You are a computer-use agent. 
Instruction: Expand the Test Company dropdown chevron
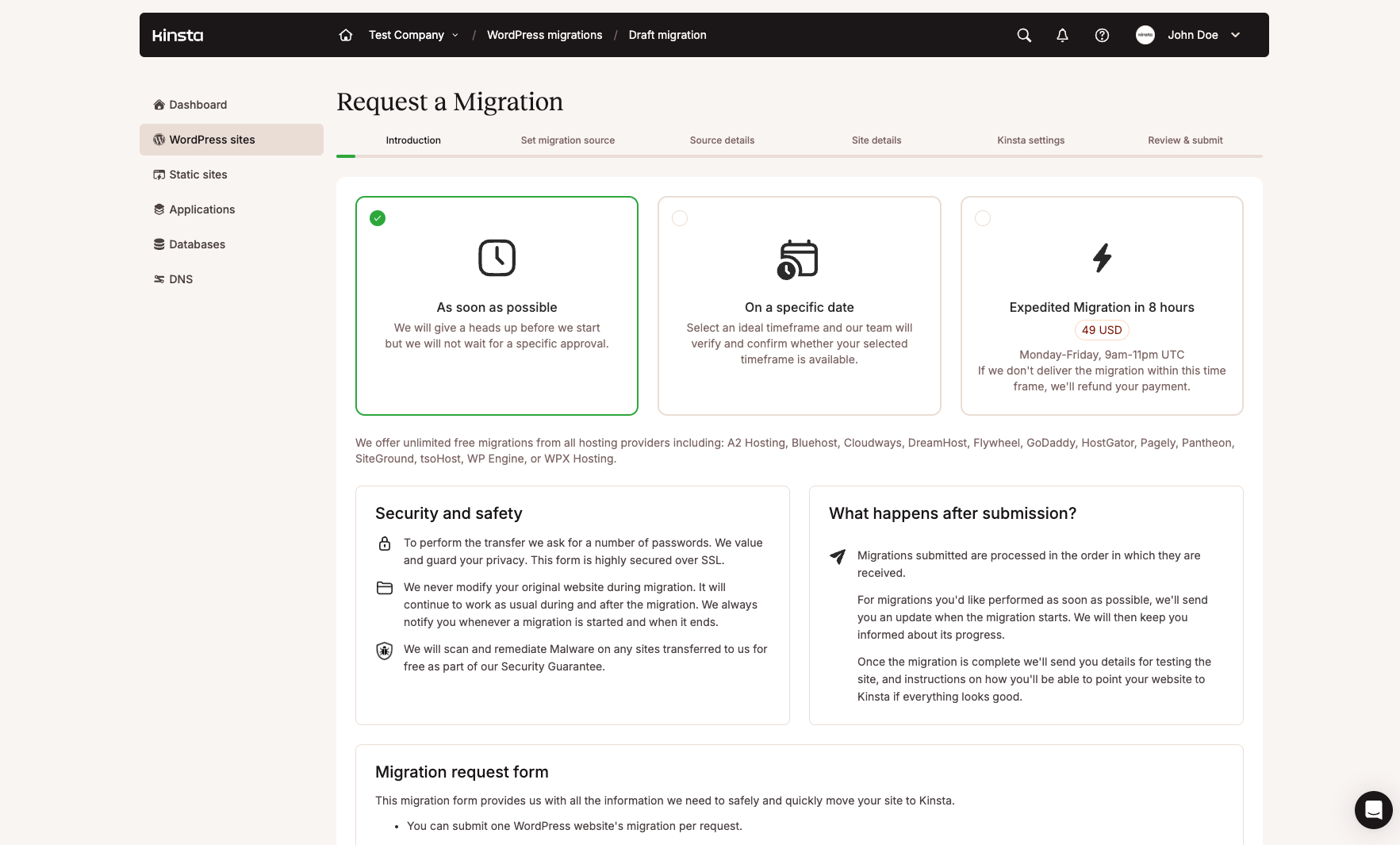[455, 35]
